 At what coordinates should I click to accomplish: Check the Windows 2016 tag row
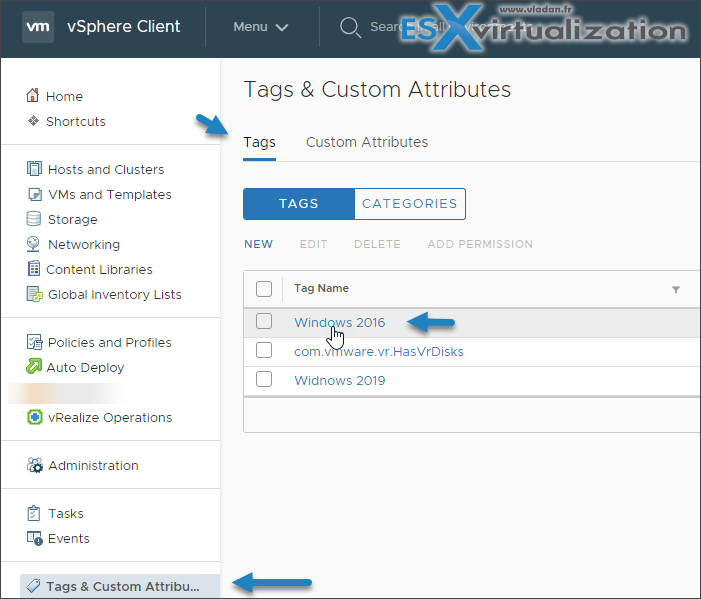tap(264, 321)
